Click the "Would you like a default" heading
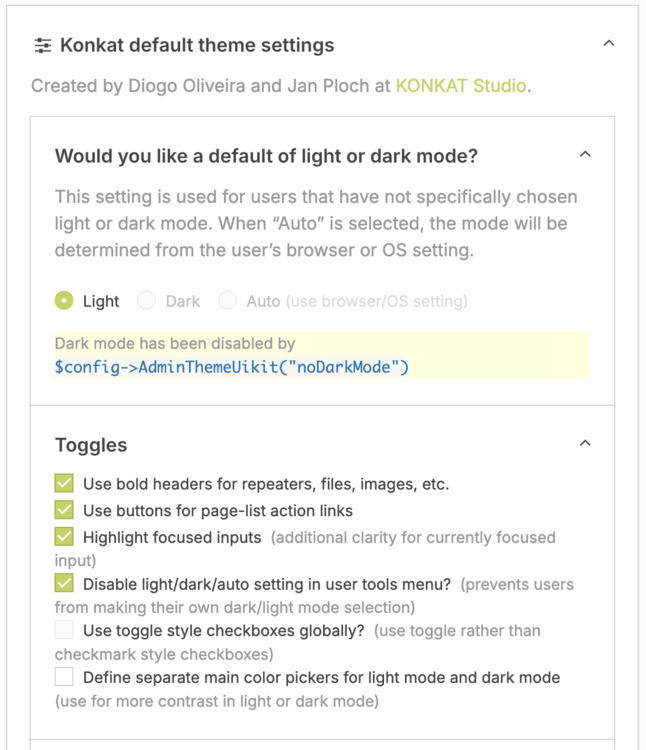Viewport: 646px width, 750px height. click(266, 156)
